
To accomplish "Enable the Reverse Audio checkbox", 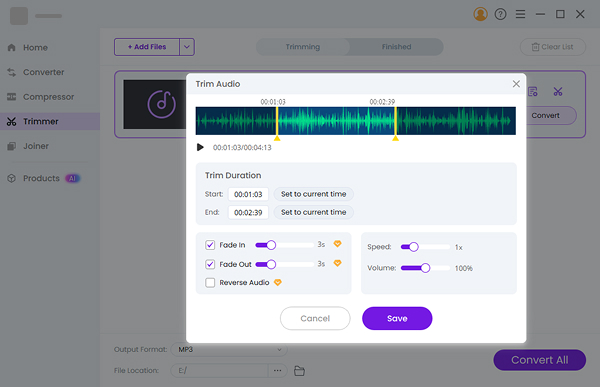I will [x=210, y=282].
